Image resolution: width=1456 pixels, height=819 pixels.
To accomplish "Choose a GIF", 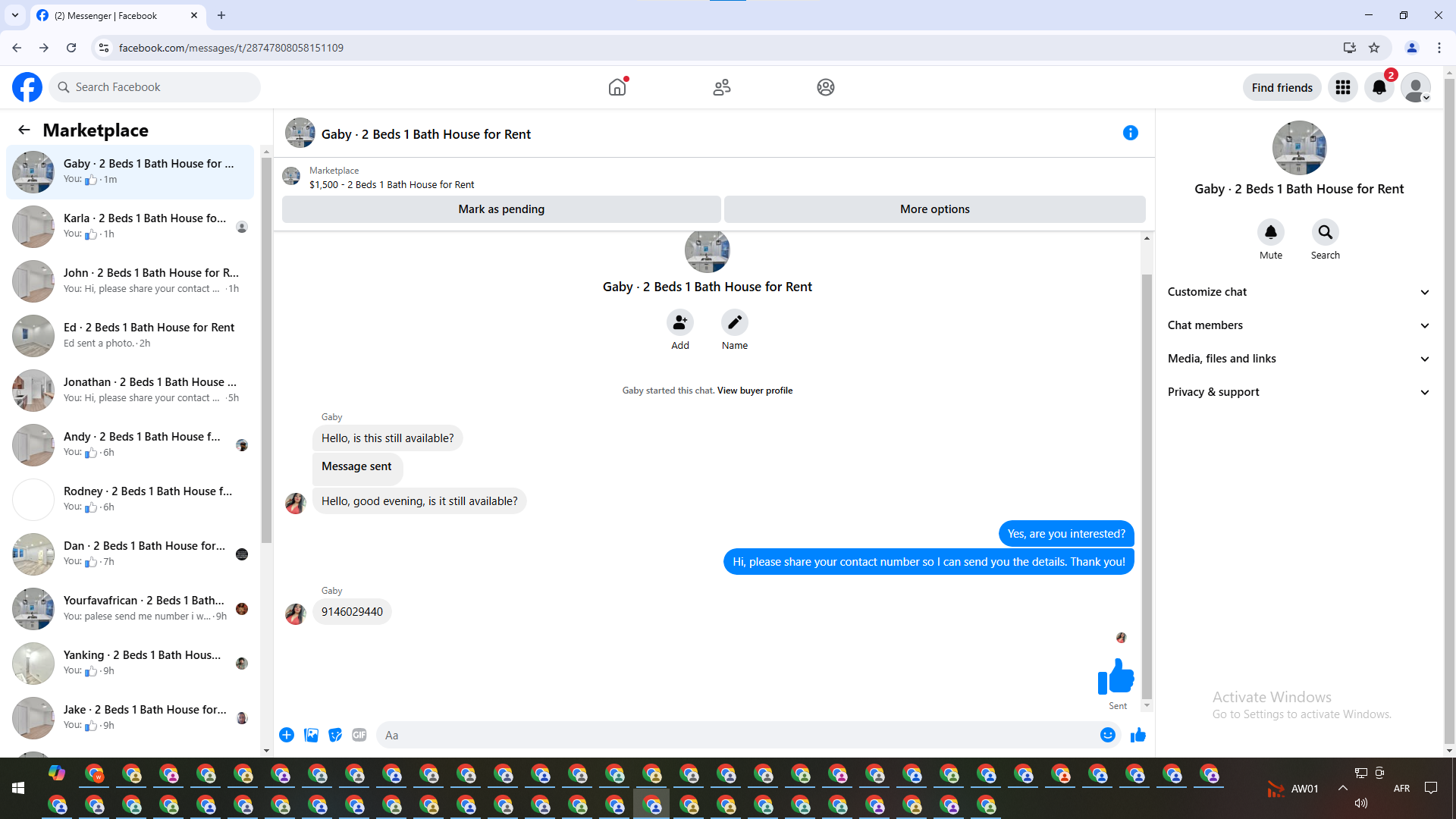I will pyautogui.click(x=359, y=735).
